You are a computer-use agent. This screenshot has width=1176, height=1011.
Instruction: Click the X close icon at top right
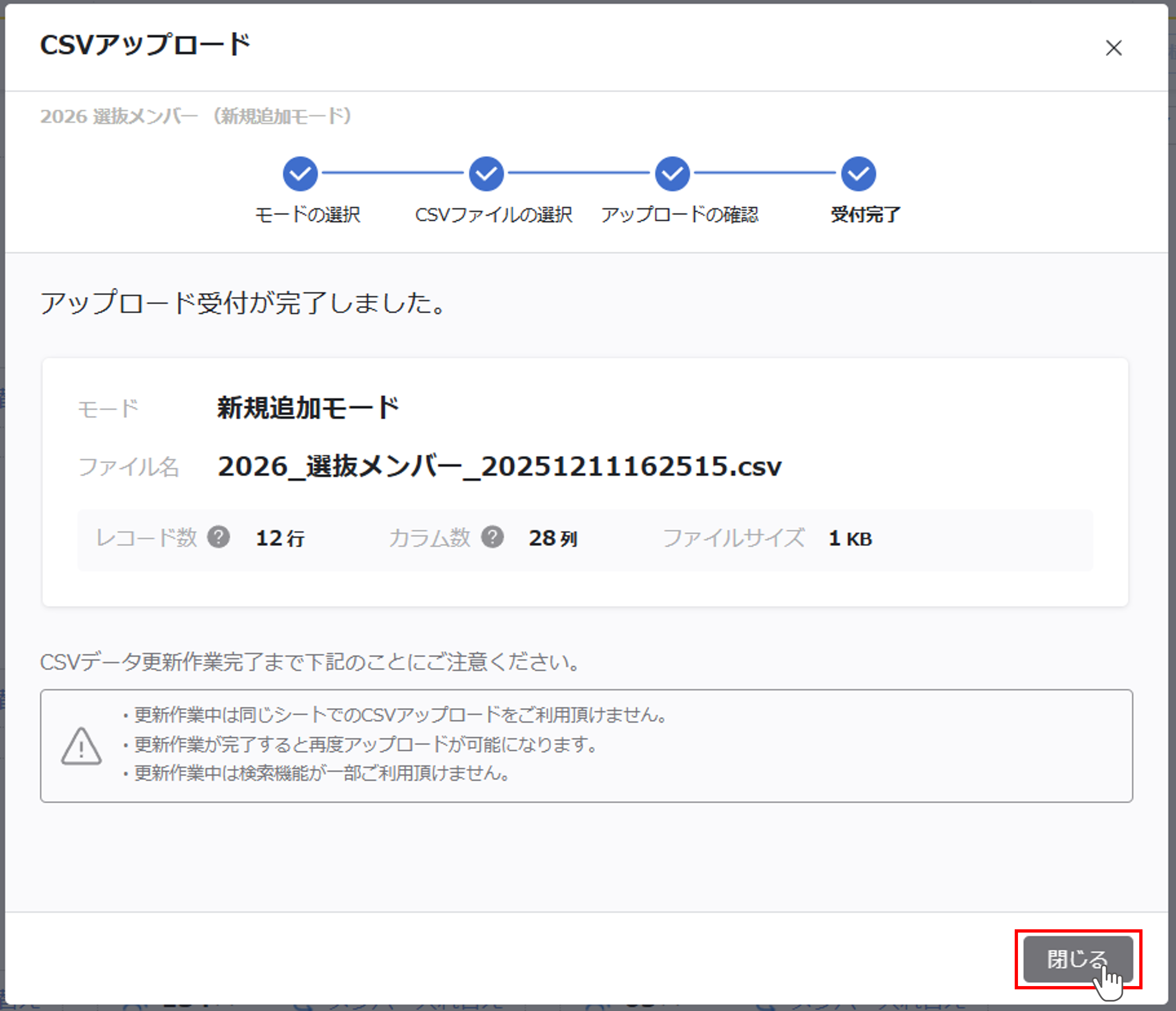(x=1114, y=48)
